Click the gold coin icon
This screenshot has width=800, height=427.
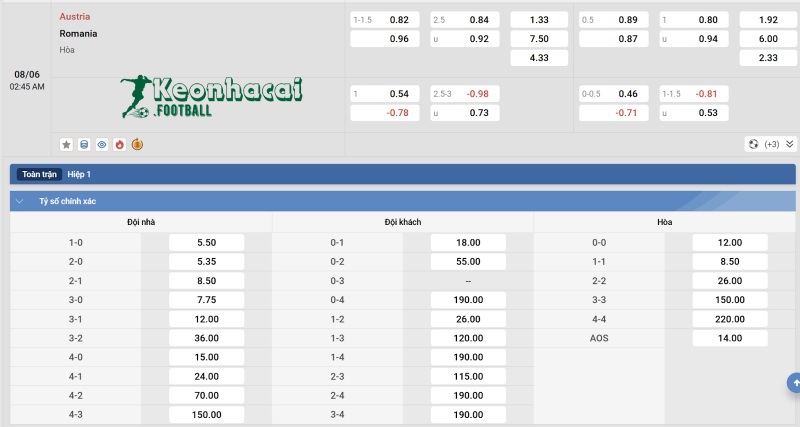(x=137, y=144)
